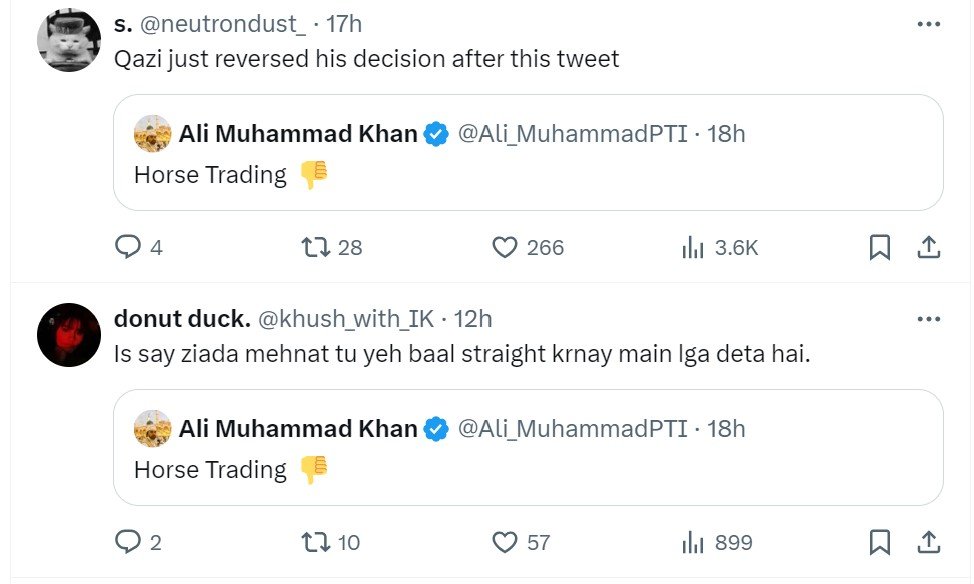The width and height of the screenshot is (974, 584).
Task: Share the neutrondust_ tweet
Action: pos(928,247)
